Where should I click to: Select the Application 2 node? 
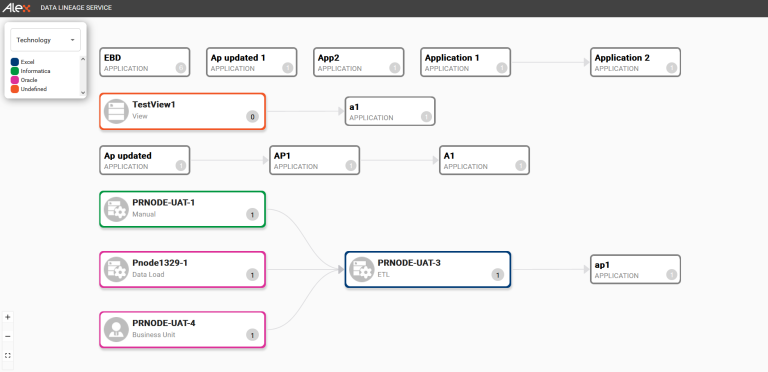coord(635,62)
